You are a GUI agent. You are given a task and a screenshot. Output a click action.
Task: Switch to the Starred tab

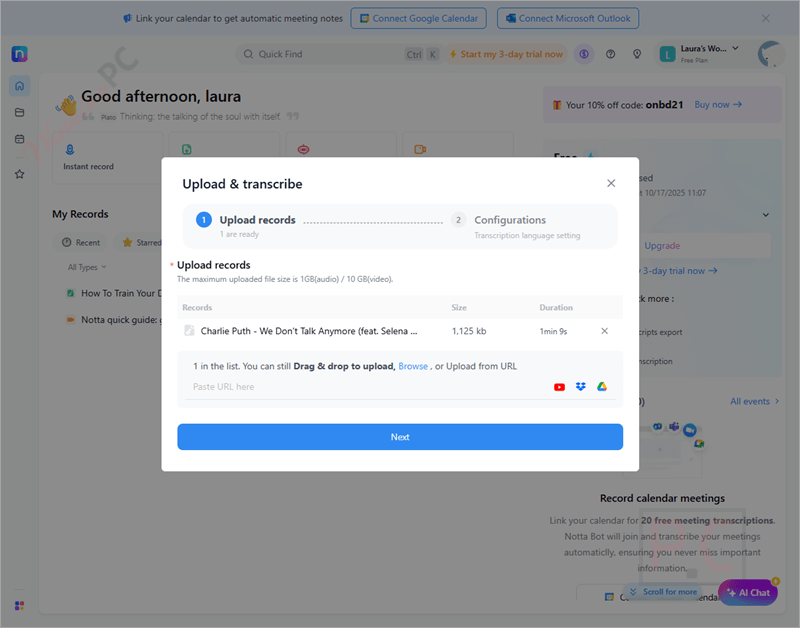141,242
